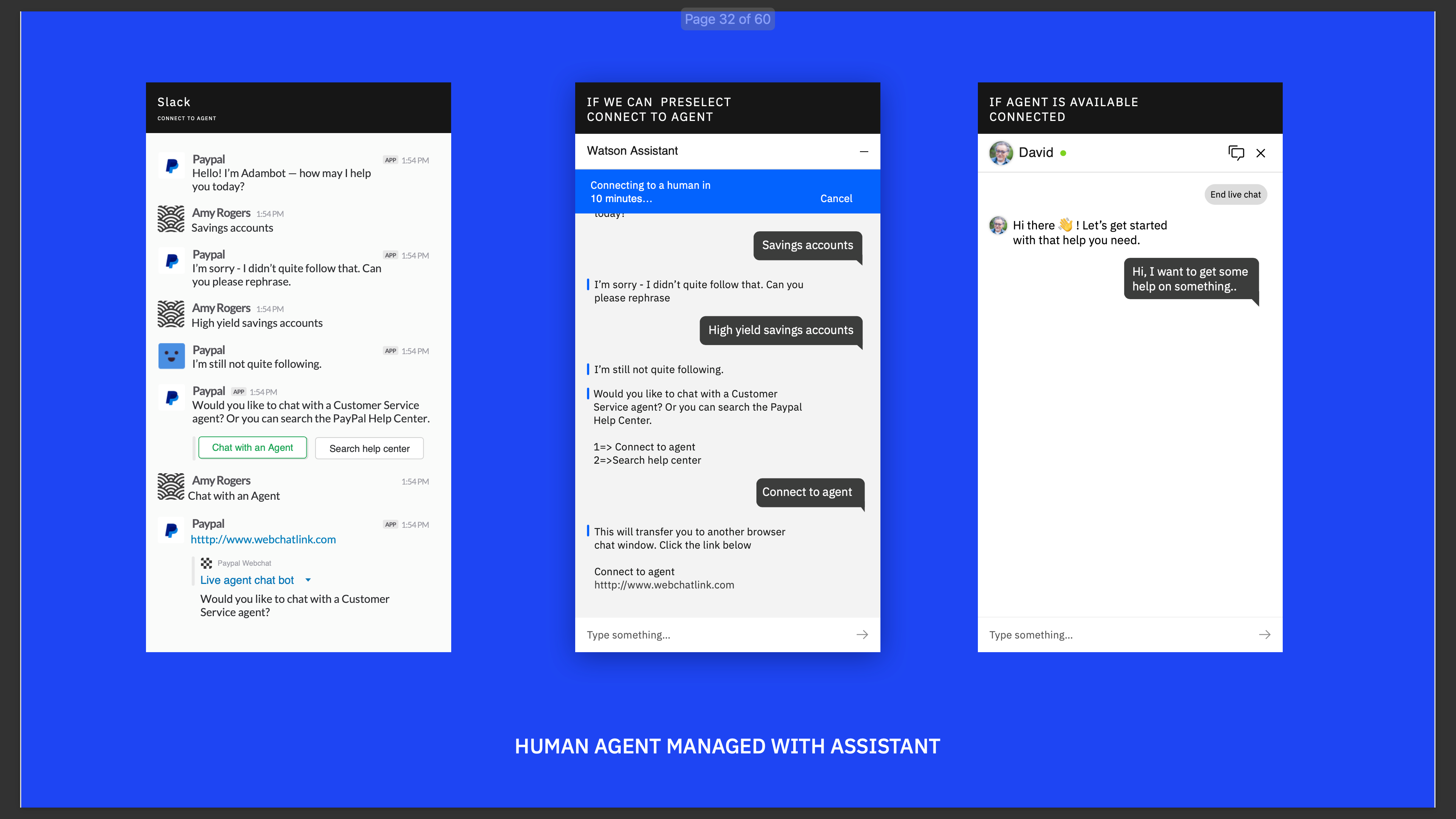Click the Paypal Webchat checkered icon
Image resolution: width=1456 pixels, height=819 pixels.
[206, 563]
